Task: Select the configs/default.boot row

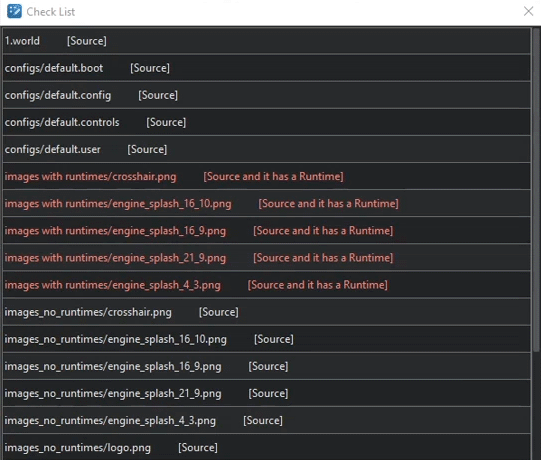Action: coord(266,68)
